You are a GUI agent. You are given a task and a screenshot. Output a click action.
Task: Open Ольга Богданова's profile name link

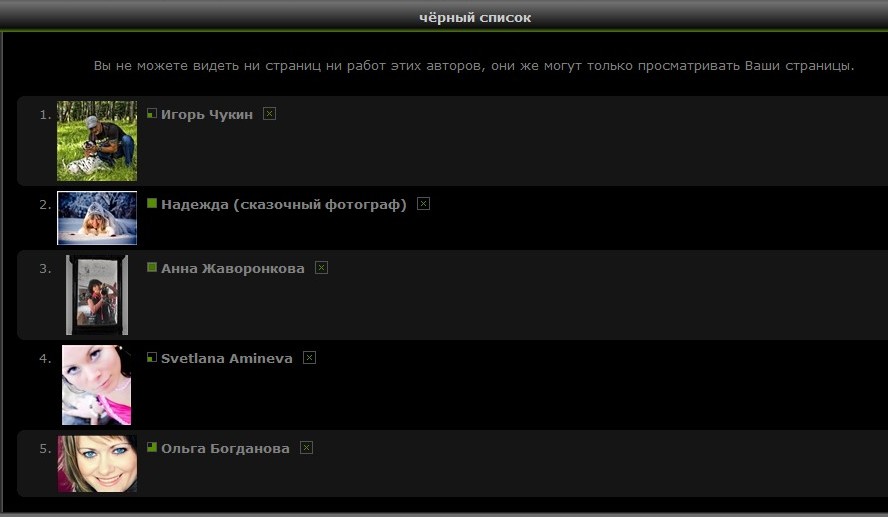click(x=225, y=449)
